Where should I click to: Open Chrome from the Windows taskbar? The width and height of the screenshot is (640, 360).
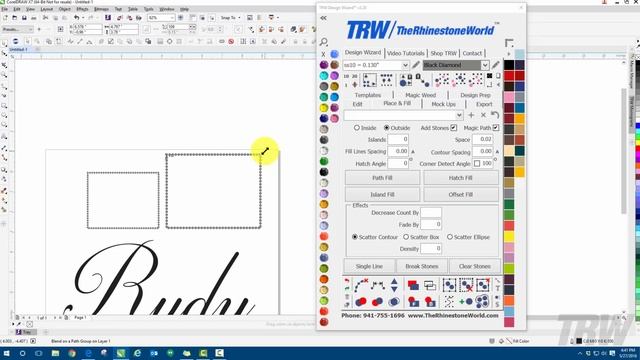point(72,353)
